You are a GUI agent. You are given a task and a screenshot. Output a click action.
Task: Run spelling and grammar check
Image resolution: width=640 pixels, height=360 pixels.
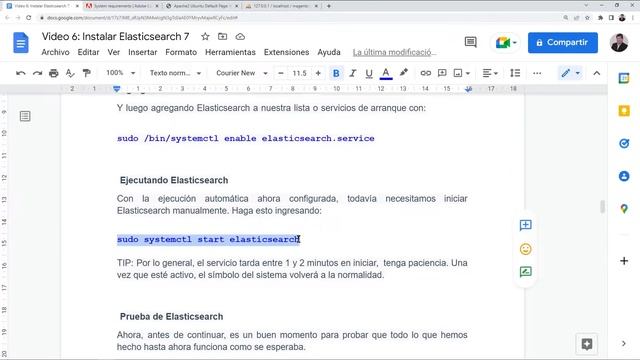tap(70, 73)
